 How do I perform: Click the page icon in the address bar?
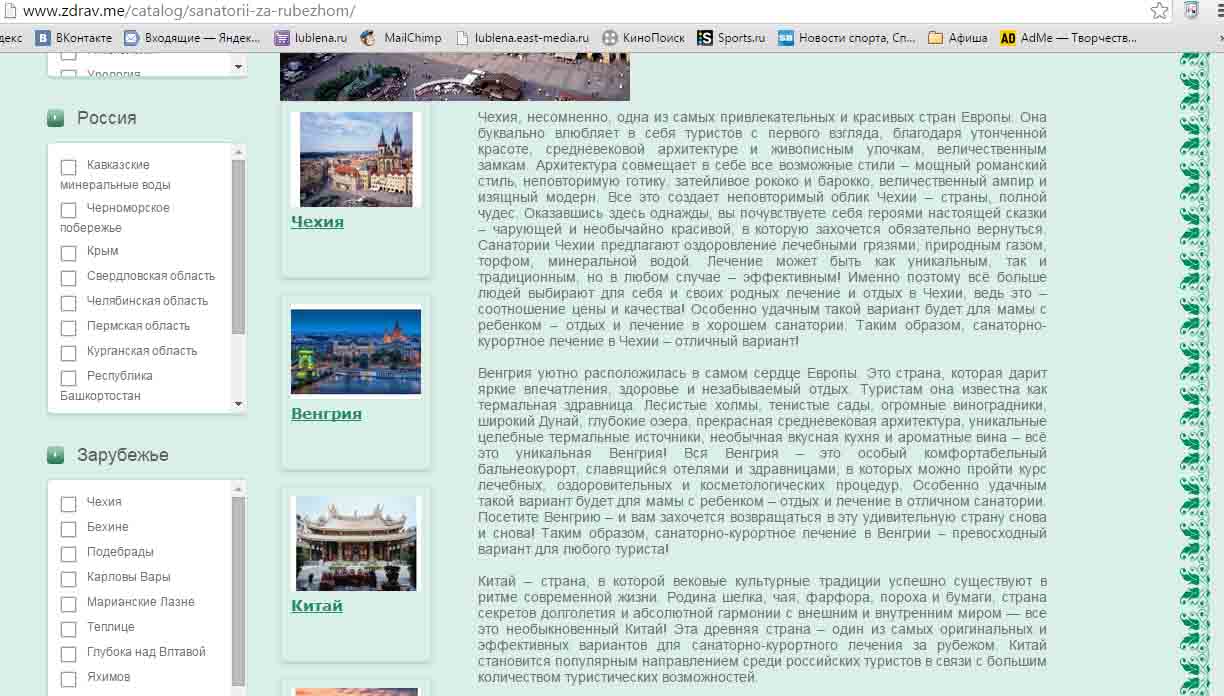tap(9, 11)
